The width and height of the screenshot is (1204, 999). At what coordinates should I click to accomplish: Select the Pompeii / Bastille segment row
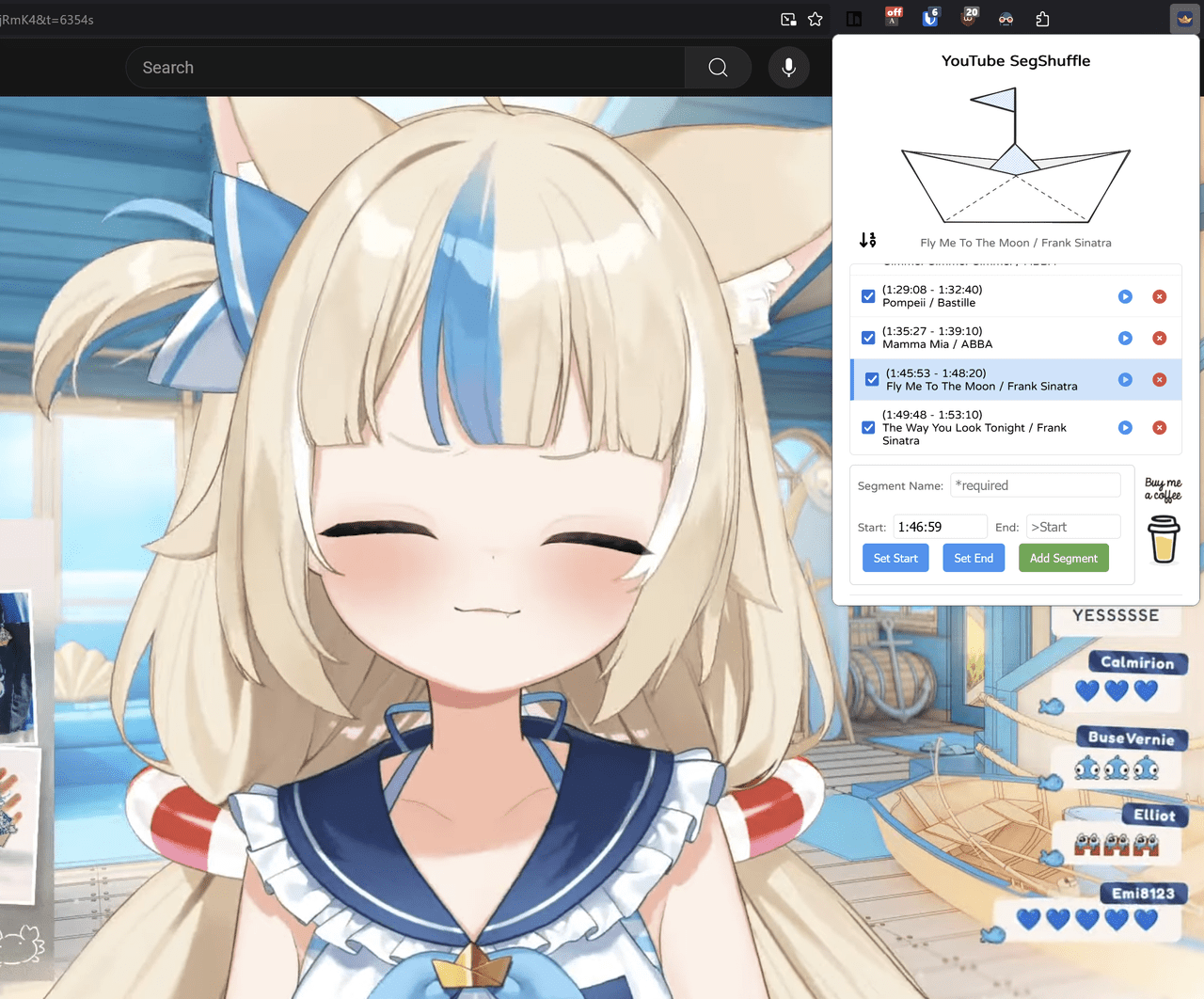1016,296
